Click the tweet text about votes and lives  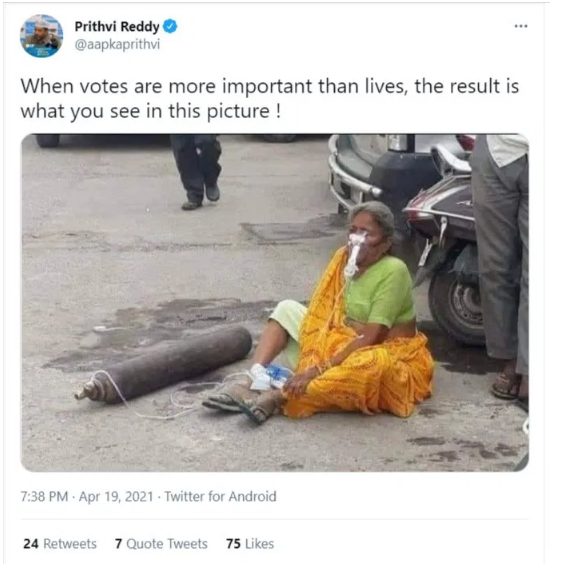coord(270,99)
